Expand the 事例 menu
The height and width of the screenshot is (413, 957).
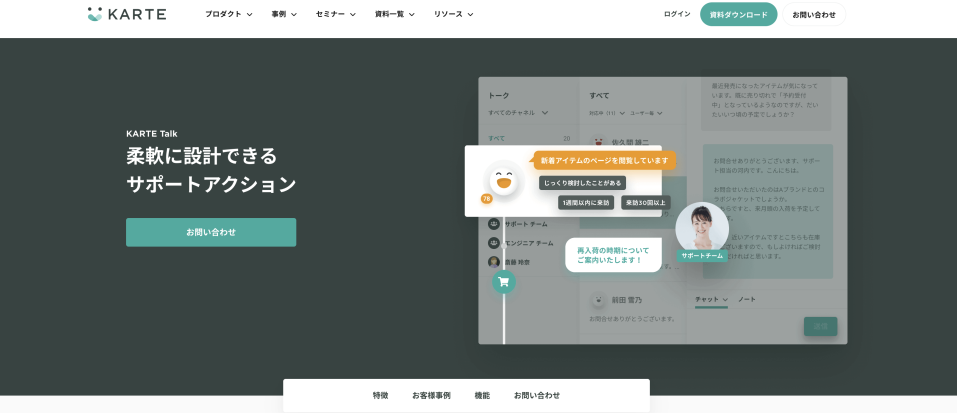click(284, 14)
